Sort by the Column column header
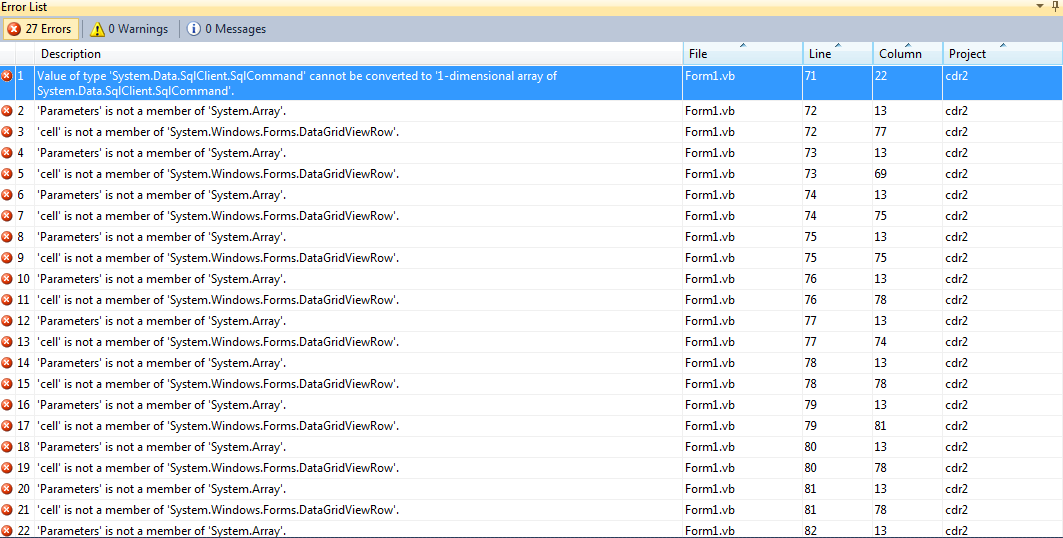This screenshot has height=538, width=1063. pos(908,54)
